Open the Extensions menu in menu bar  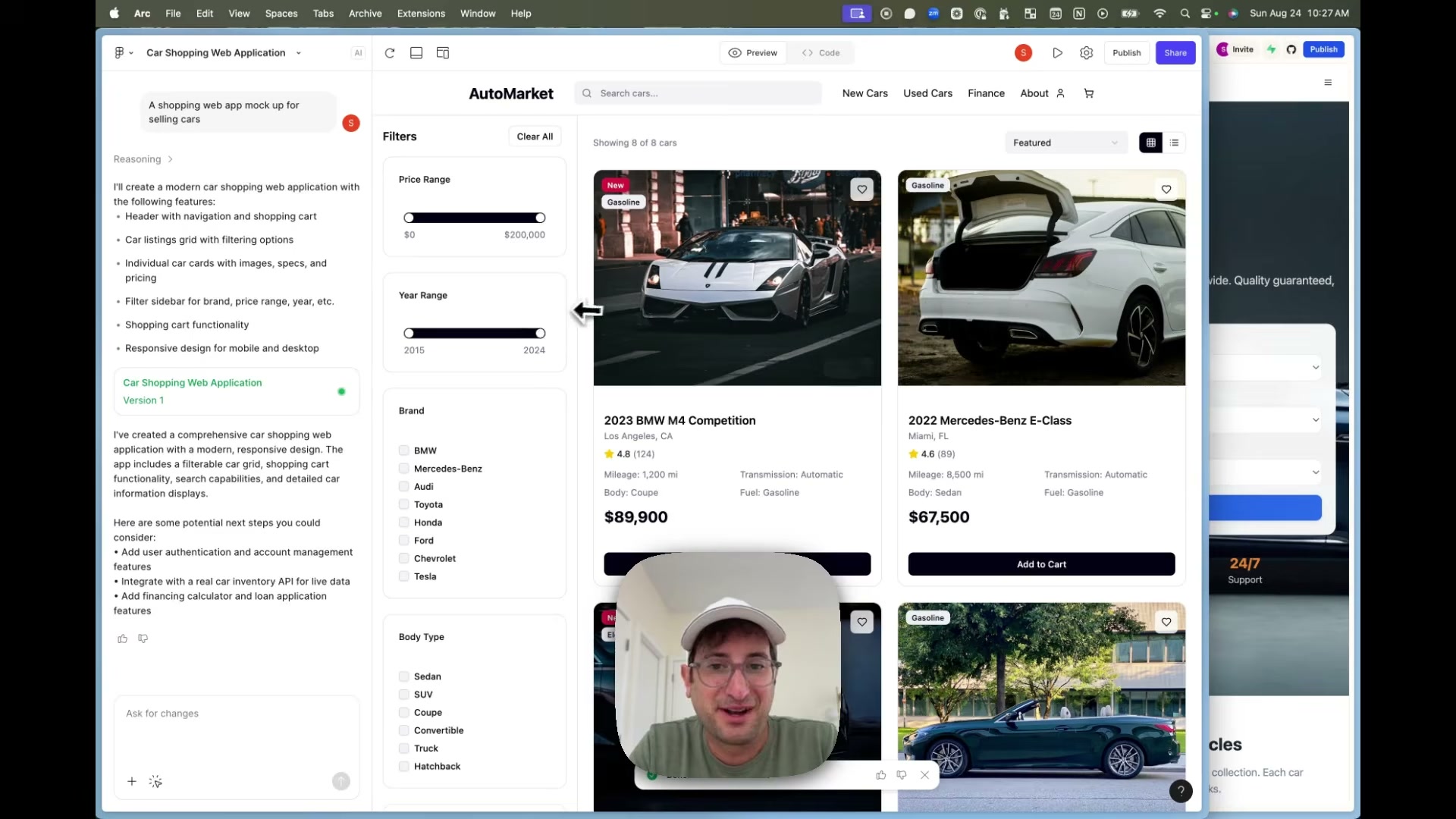pos(421,14)
